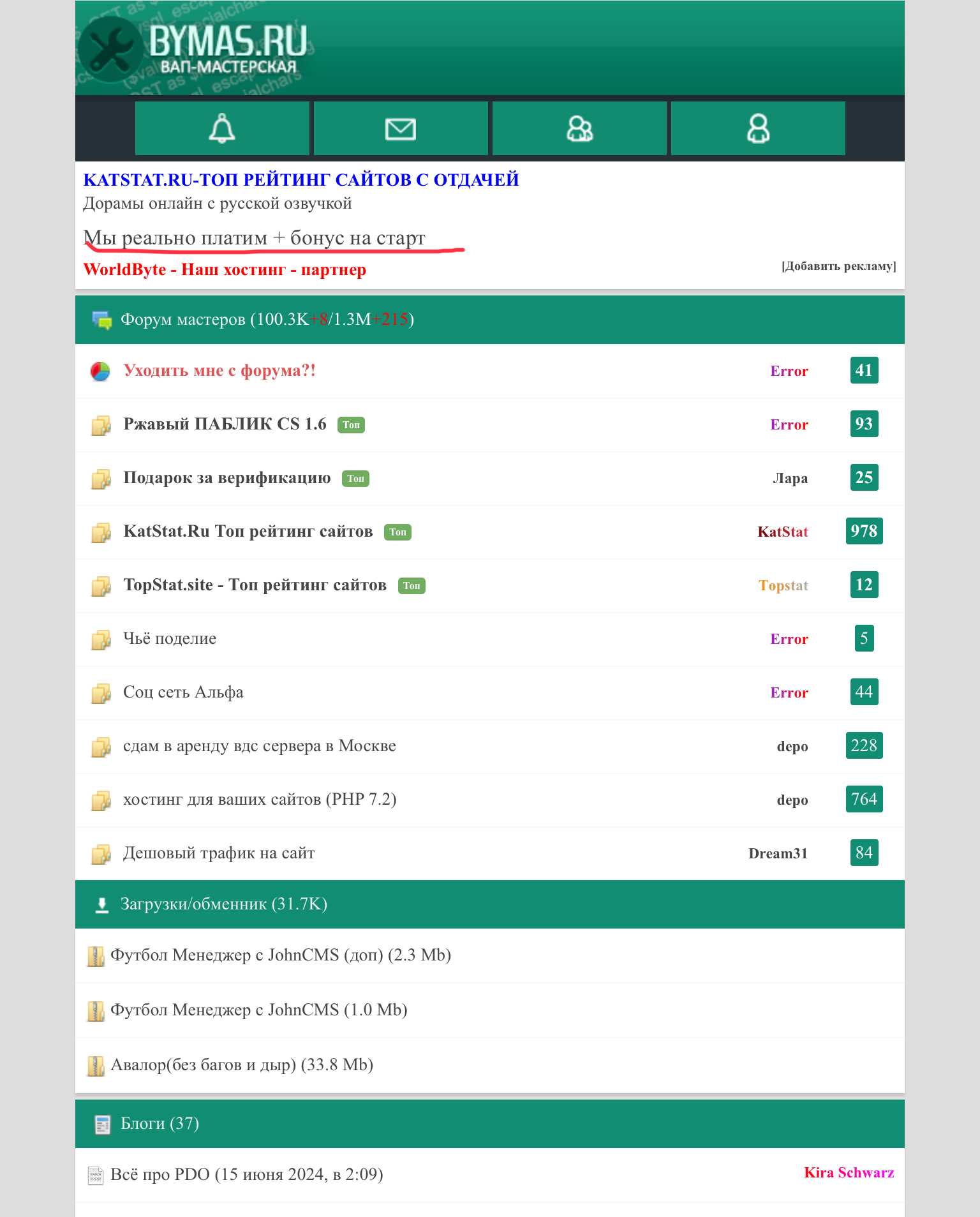980x1217 pixels.
Task: Open the mail envelope icon
Action: [401, 128]
